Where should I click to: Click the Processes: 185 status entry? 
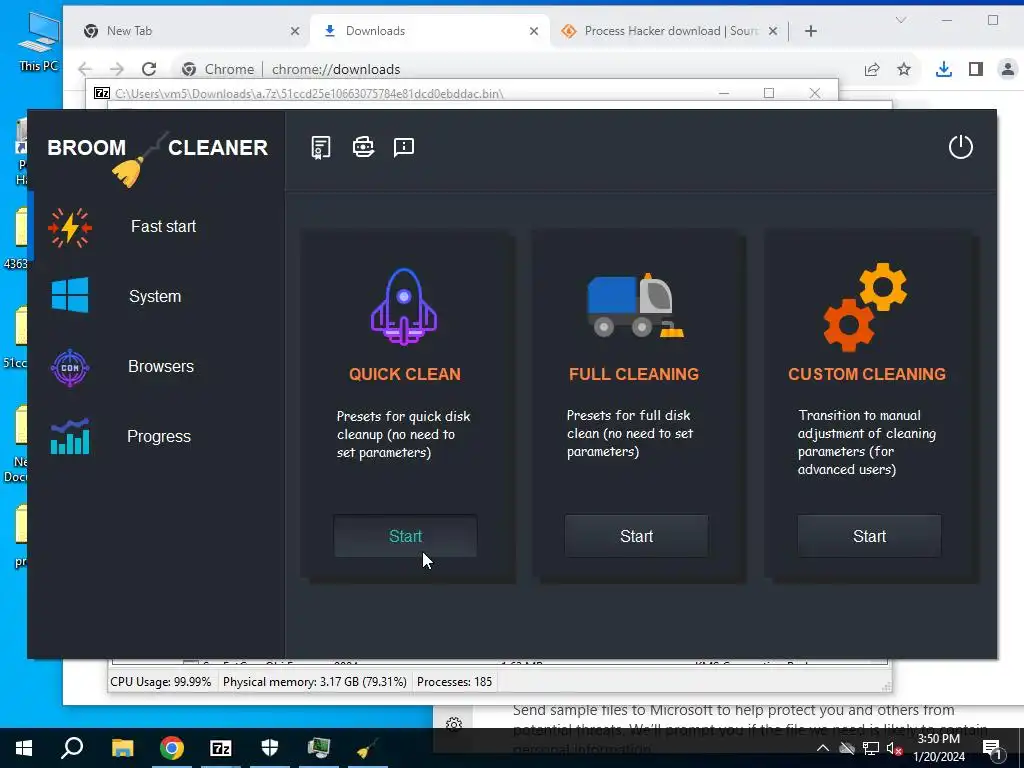coord(455,682)
